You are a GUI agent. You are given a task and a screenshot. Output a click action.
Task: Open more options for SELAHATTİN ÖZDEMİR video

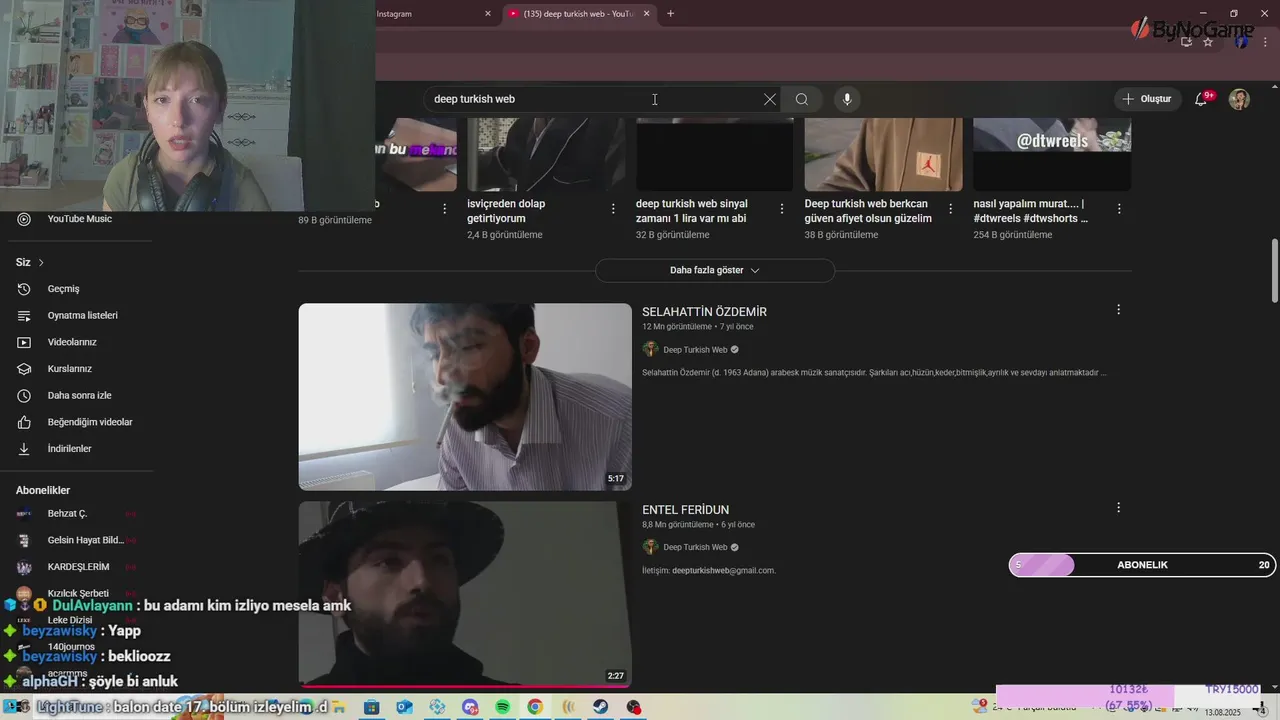(x=1118, y=310)
